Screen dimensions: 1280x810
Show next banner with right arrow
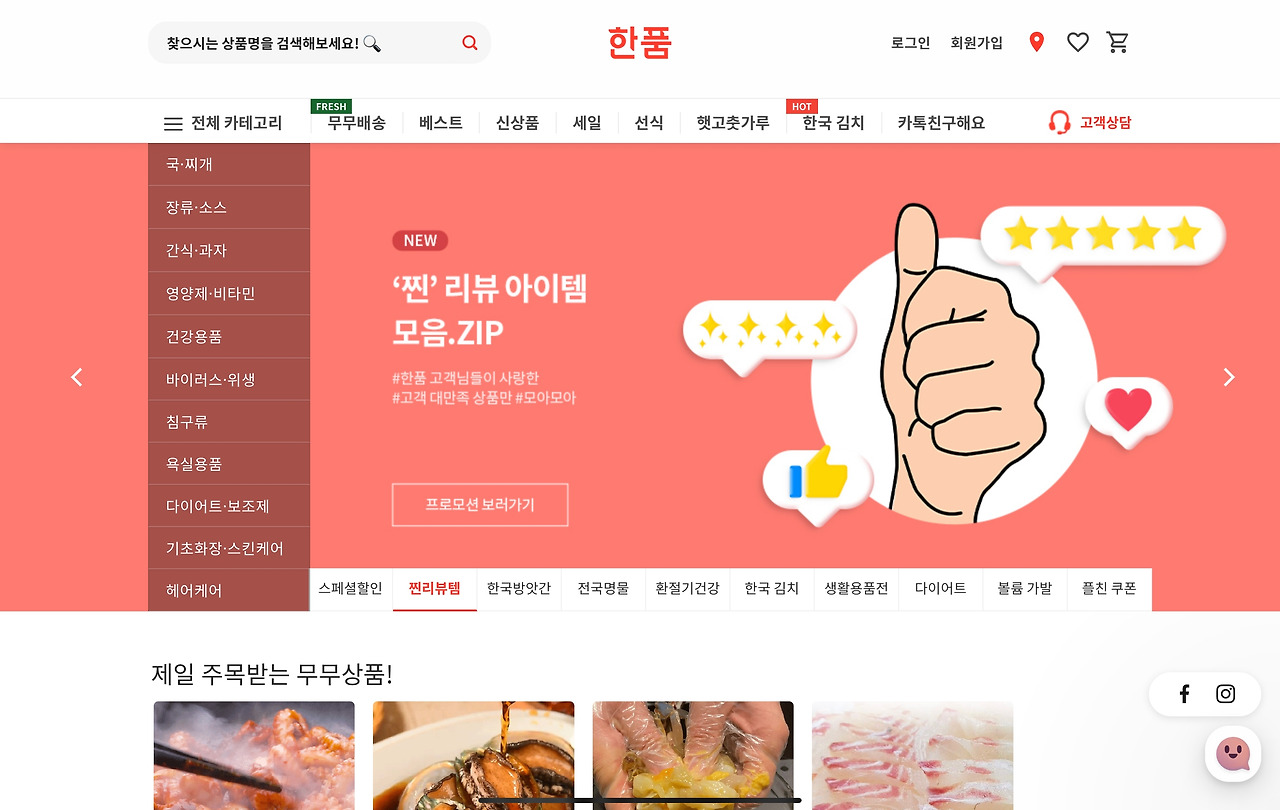point(1229,377)
